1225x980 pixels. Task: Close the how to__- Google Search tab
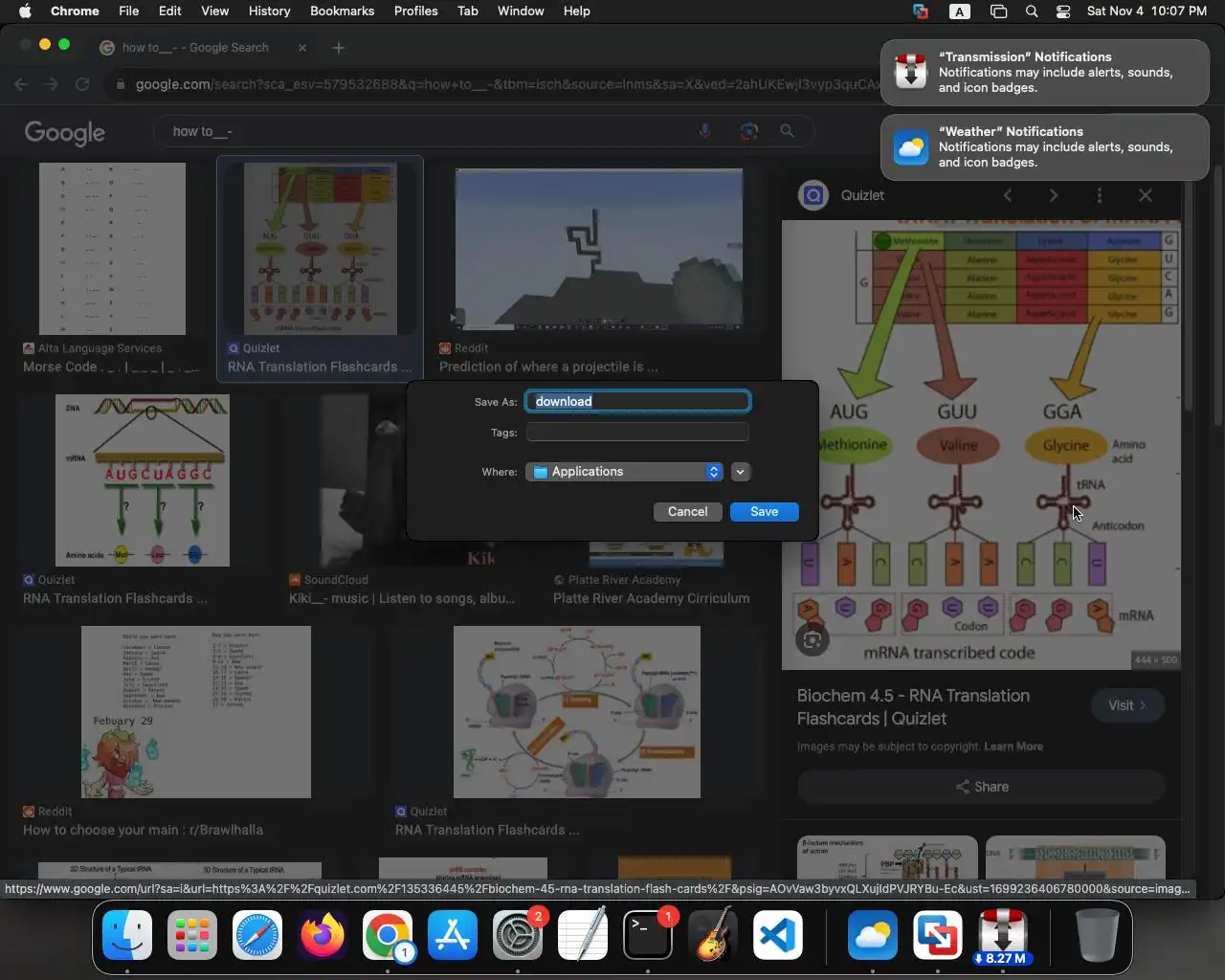coord(302,48)
